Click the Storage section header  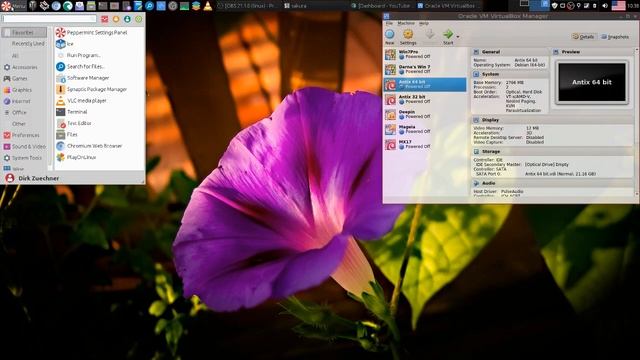click(552, 151)
